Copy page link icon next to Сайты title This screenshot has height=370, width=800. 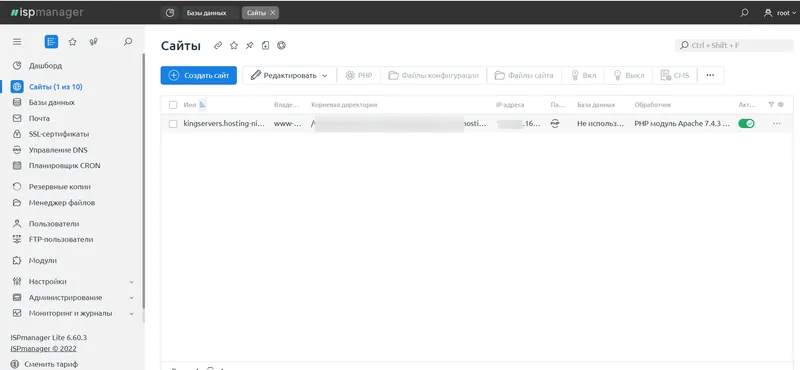pos(218,45)
